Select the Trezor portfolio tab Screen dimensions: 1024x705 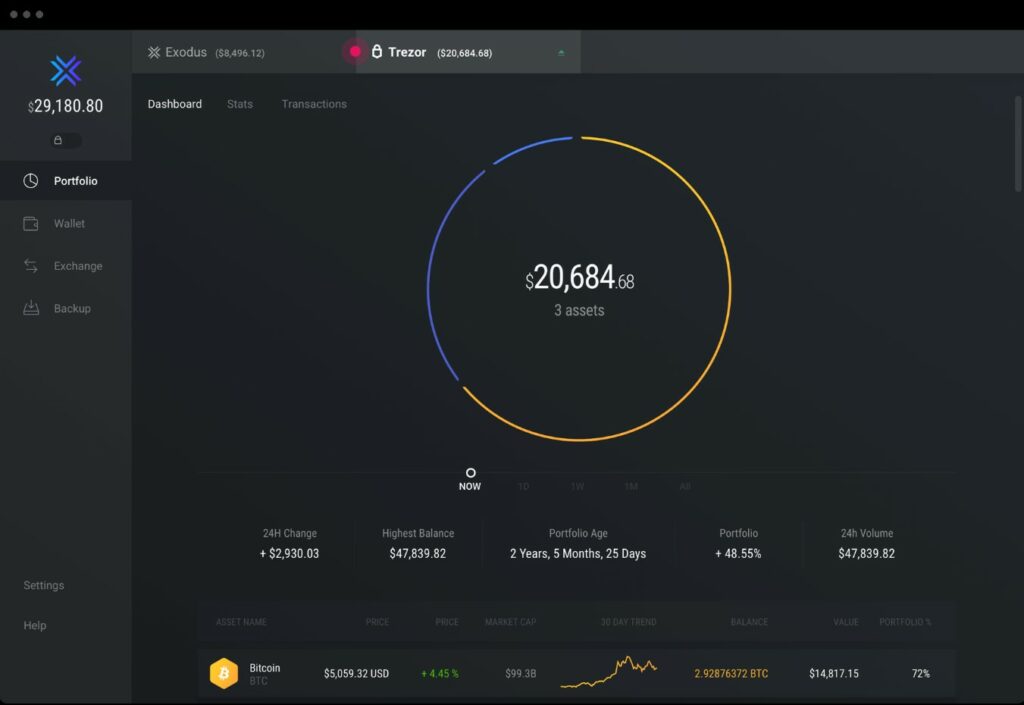pos(468,52)
